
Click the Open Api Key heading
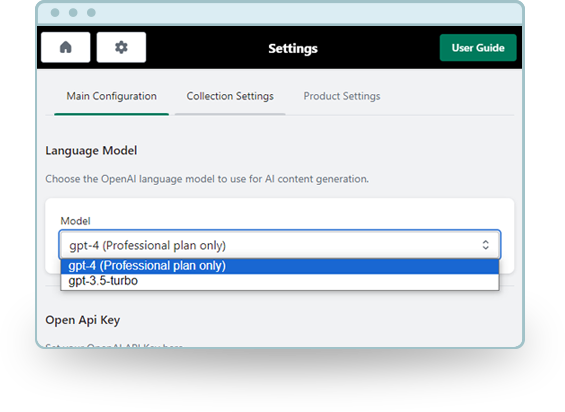click(x=83, y=320)
